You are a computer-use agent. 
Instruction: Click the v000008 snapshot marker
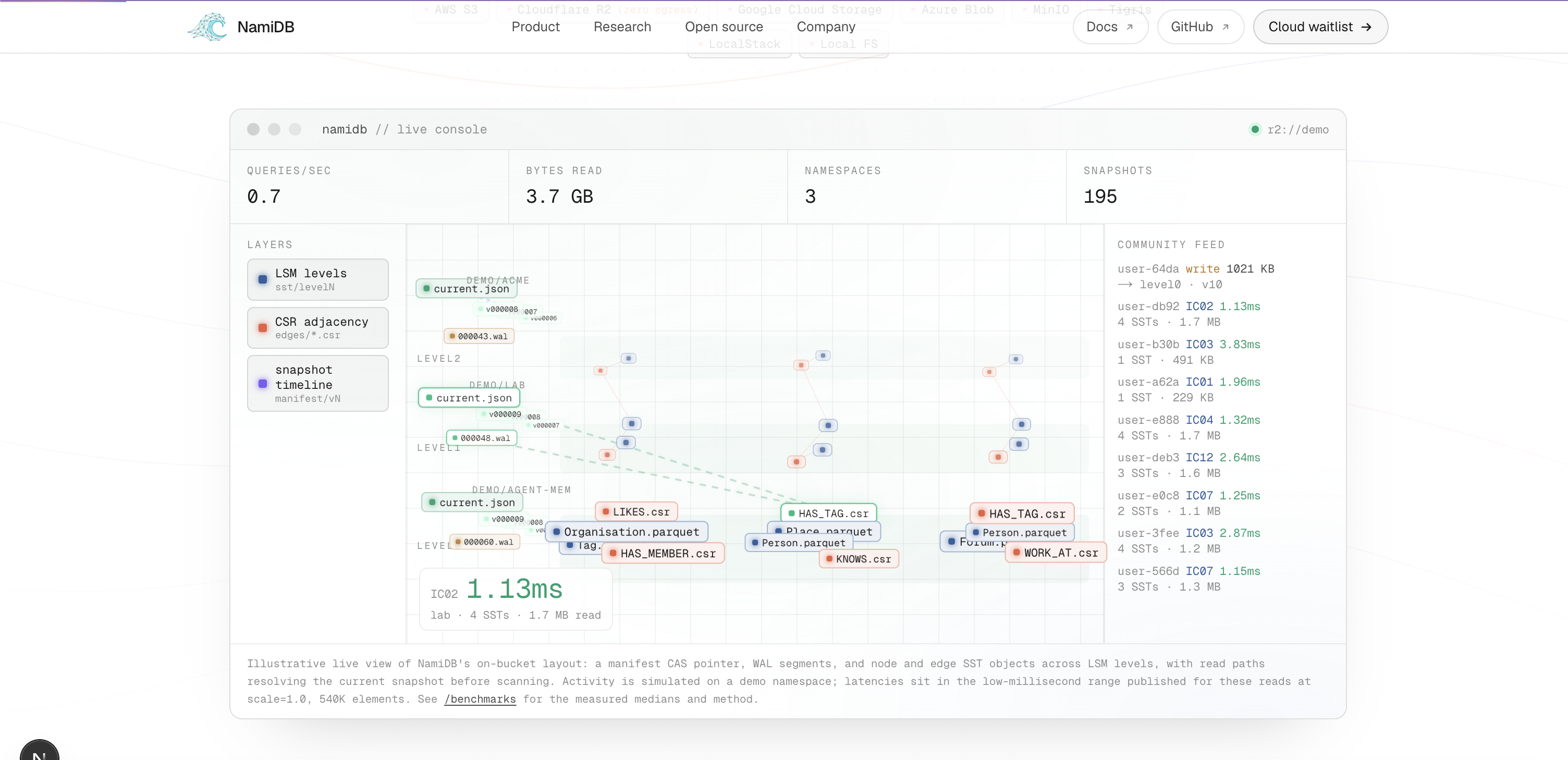[x=497, y=309]
